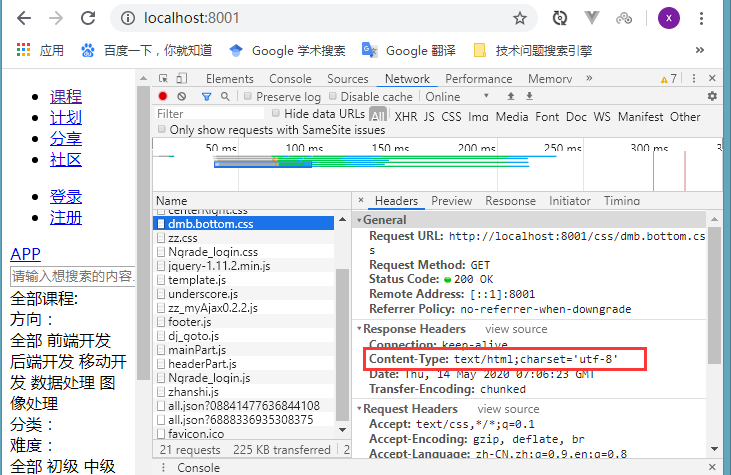Open network search magnifier icon
The height and width of the screenshot is (475, 731).
point(225,97)
